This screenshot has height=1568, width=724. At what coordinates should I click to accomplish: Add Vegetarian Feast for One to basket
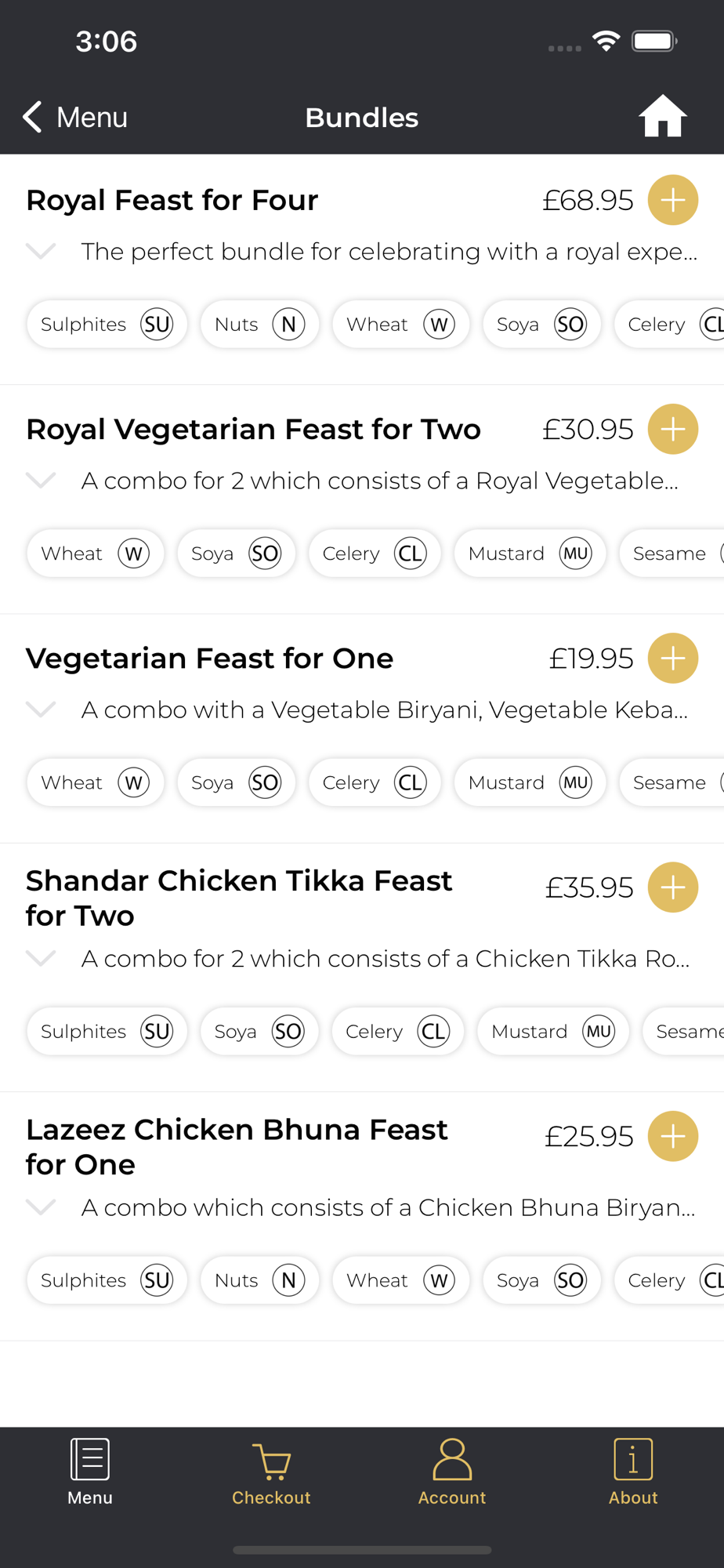point(672,658)
